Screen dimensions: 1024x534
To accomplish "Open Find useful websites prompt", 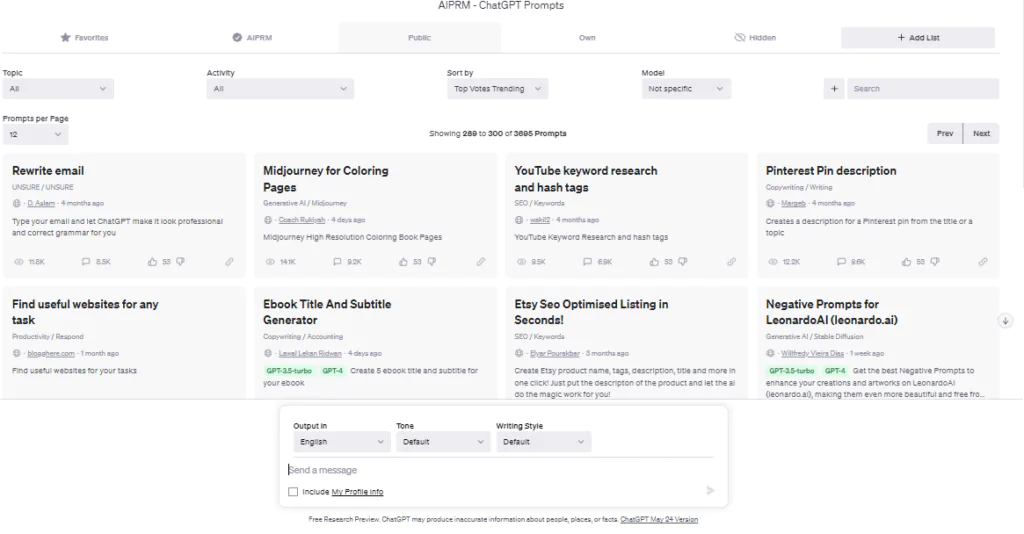I will pos(85,312).
